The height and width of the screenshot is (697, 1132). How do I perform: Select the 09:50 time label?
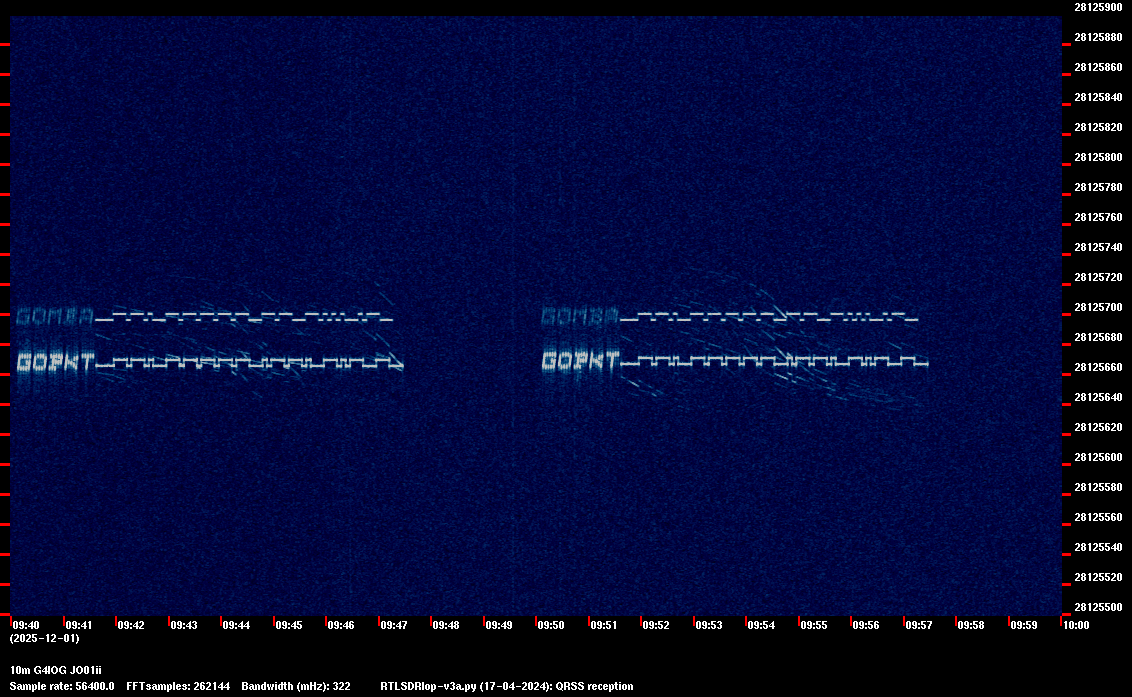[x=551, y=625]
